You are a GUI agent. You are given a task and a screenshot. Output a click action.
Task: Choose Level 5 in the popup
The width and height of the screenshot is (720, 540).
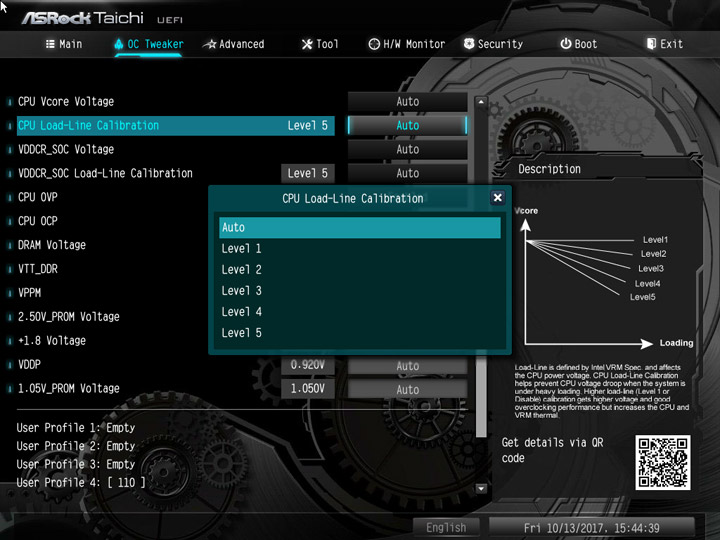tap(360, 333)
